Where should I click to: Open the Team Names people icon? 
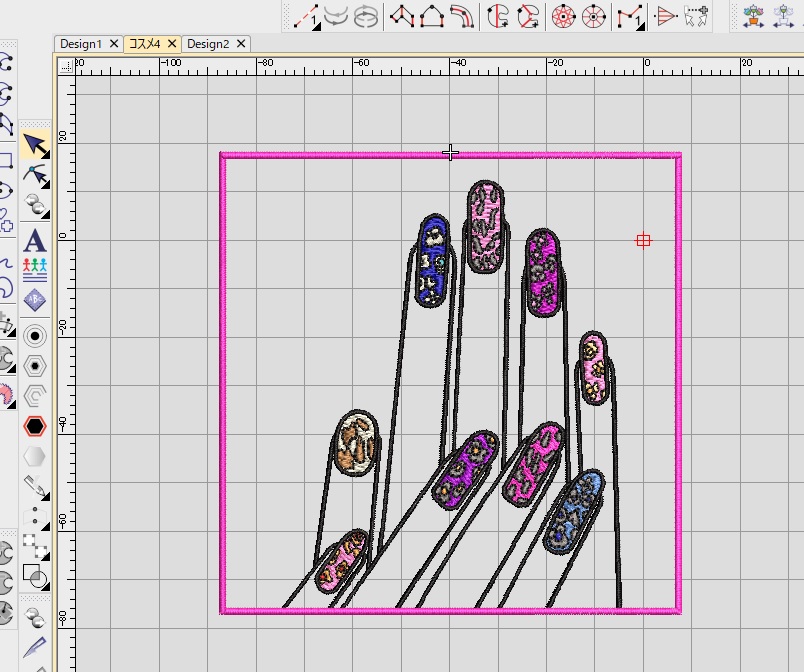35,270
